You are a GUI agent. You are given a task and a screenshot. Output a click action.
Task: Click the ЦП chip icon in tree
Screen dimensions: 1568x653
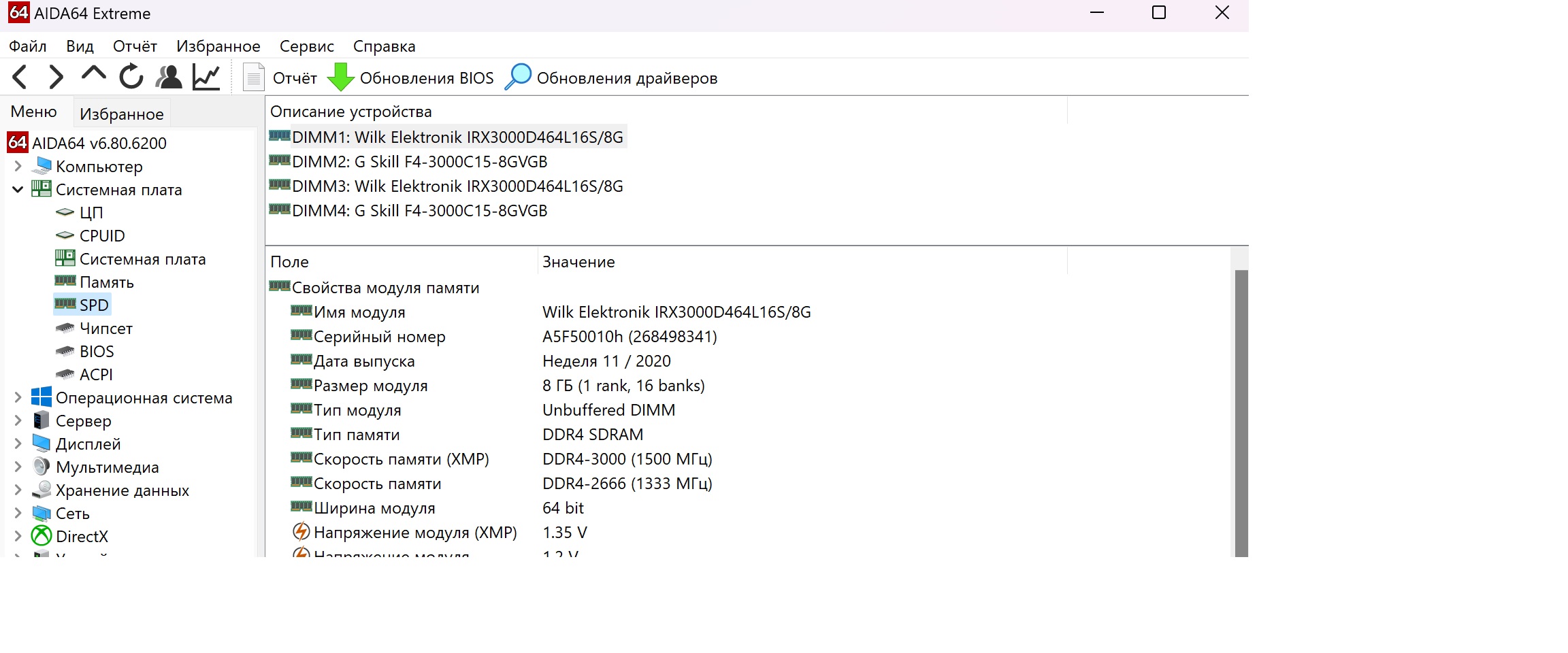tap(65, 213)
